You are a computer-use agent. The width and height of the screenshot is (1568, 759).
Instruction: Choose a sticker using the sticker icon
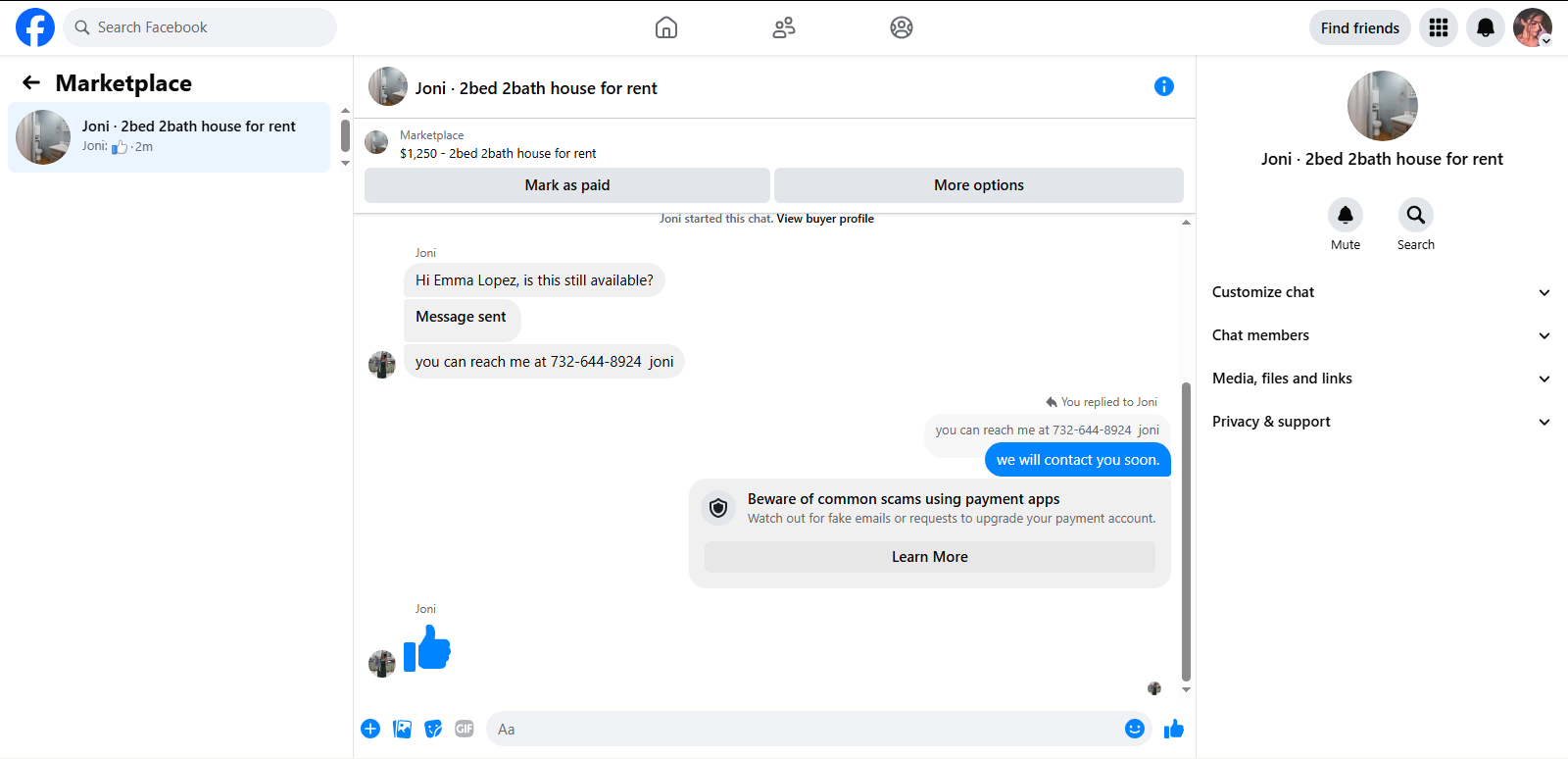[433, 729]
